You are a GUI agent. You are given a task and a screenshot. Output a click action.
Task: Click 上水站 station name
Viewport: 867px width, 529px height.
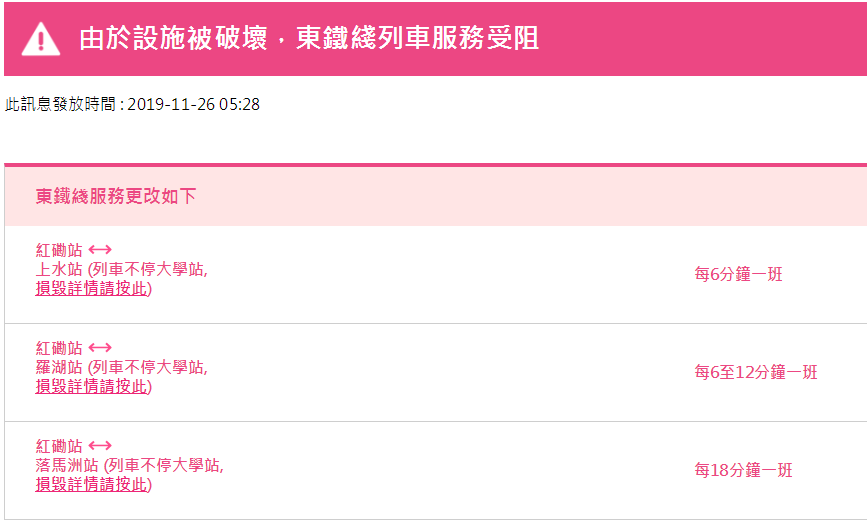(x=59, y=270)
